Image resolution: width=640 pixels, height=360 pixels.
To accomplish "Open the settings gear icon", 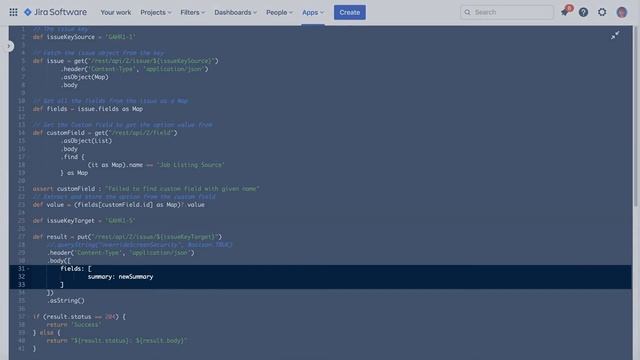I will coord(602,12).
